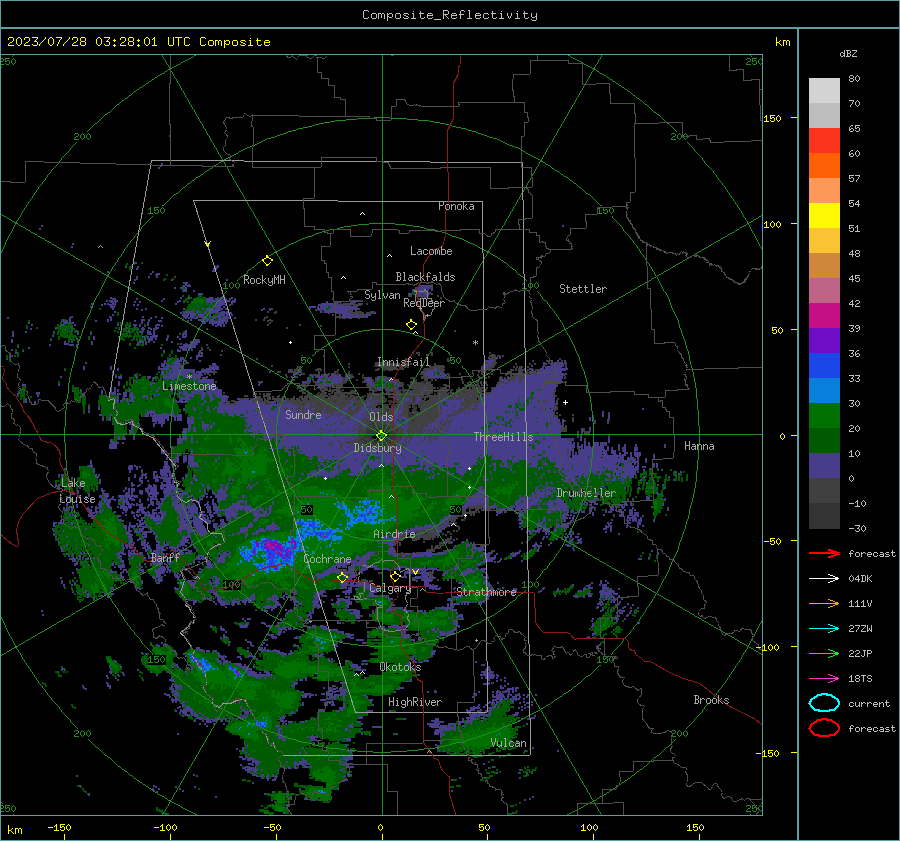Screen dimensions: 900x841
Task: Select the slate-purple 10 dBZ swatch
Action: pyautogui.click(x=824, y=465)
